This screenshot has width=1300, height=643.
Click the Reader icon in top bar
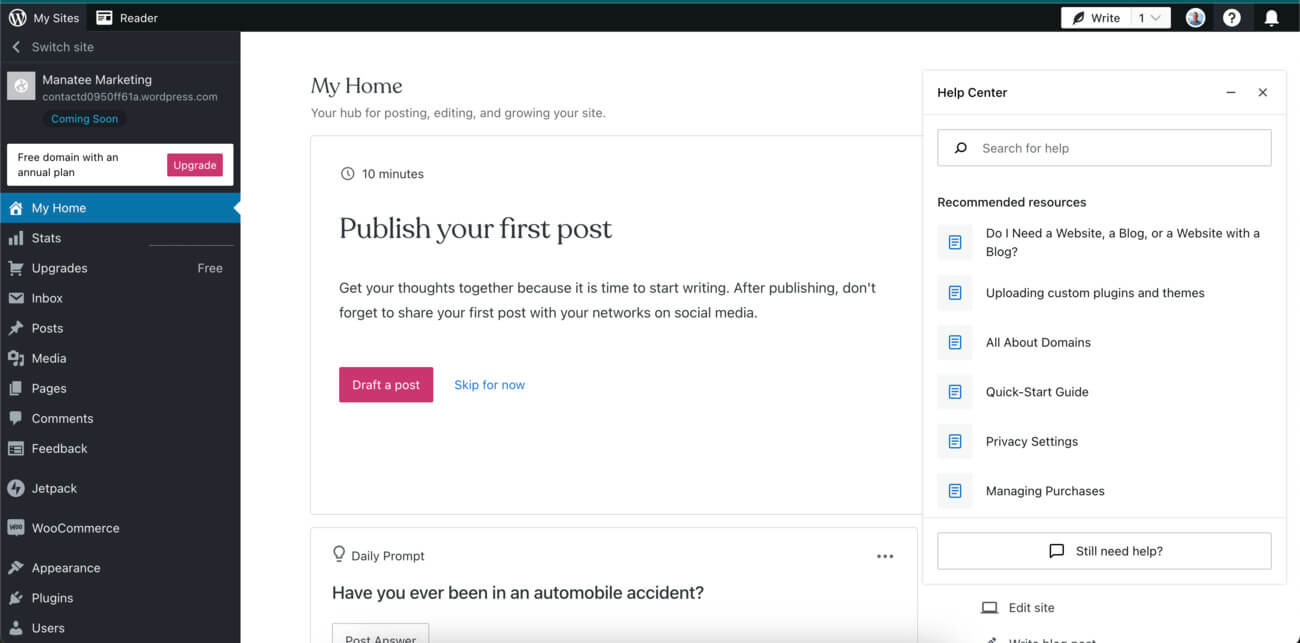[x=104, y=17]
